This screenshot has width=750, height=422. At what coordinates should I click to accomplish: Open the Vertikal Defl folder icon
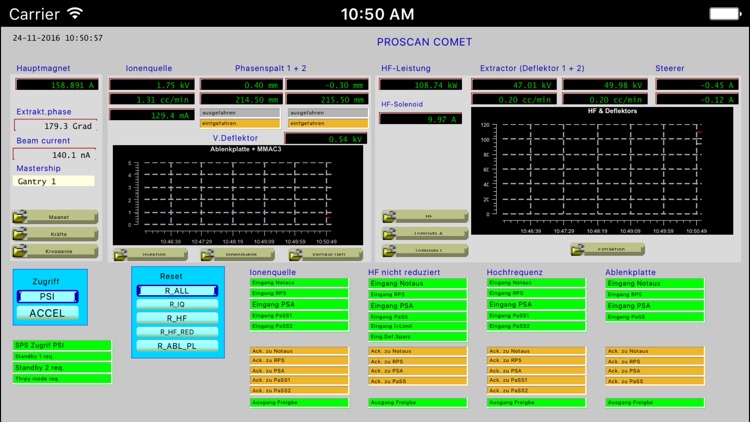coord(296,255)
